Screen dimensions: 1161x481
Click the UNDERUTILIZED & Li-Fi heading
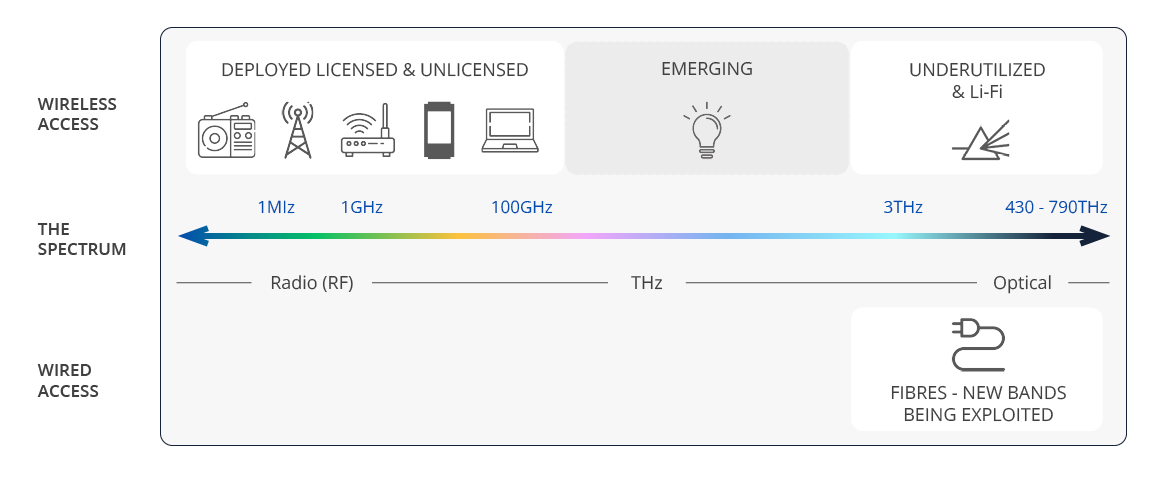pyautogui.click(x=976, y=81)
